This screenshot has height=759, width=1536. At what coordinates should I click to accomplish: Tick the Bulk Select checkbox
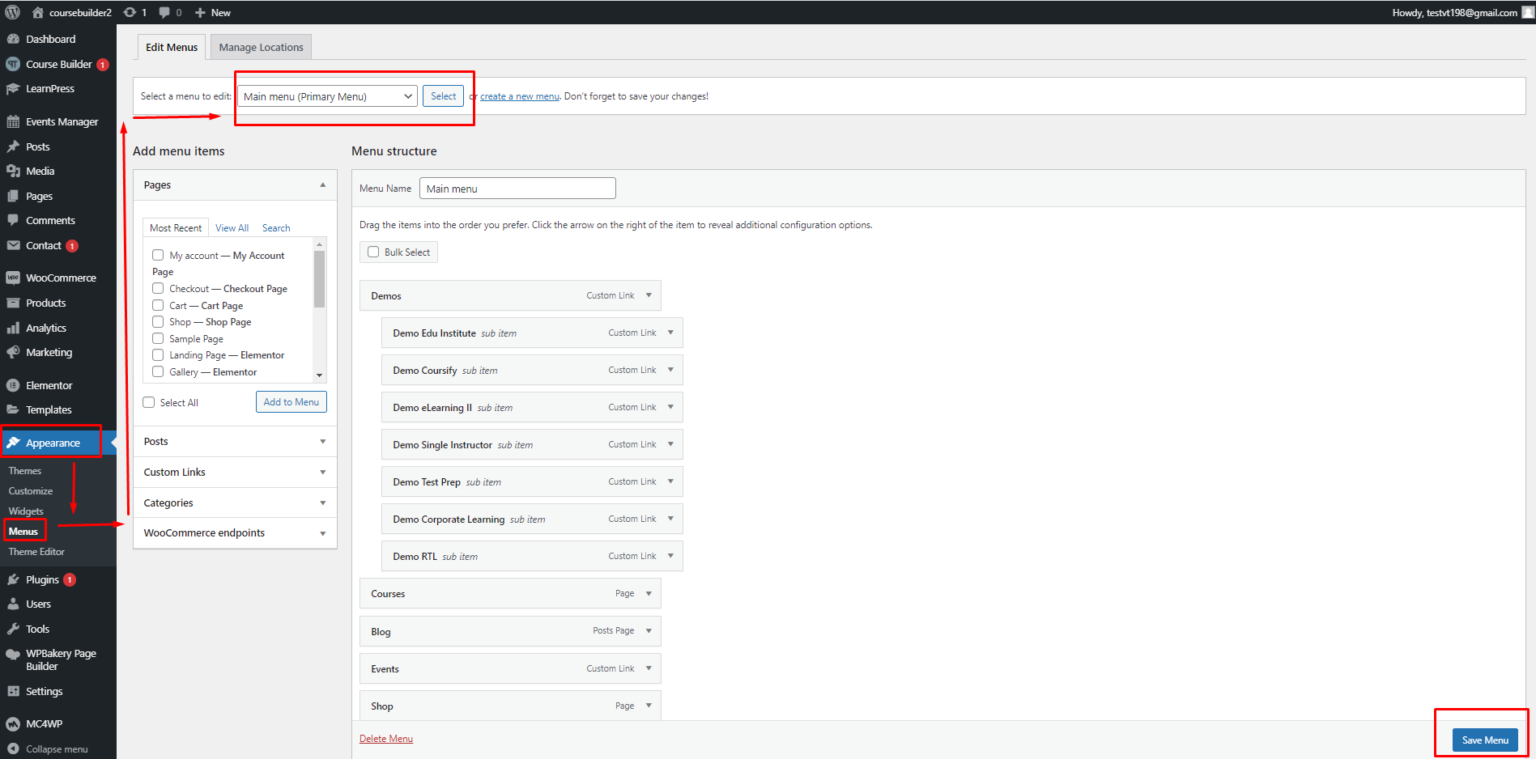tap(373, 252)
